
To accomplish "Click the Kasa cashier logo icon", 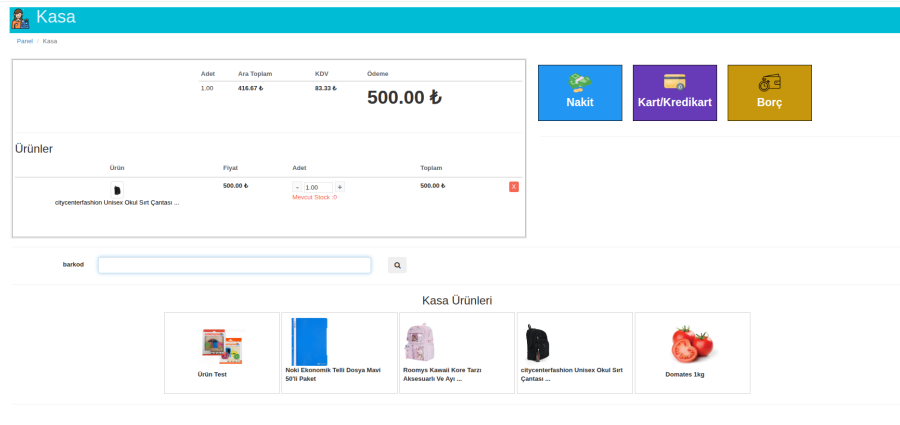I will 19,18.
